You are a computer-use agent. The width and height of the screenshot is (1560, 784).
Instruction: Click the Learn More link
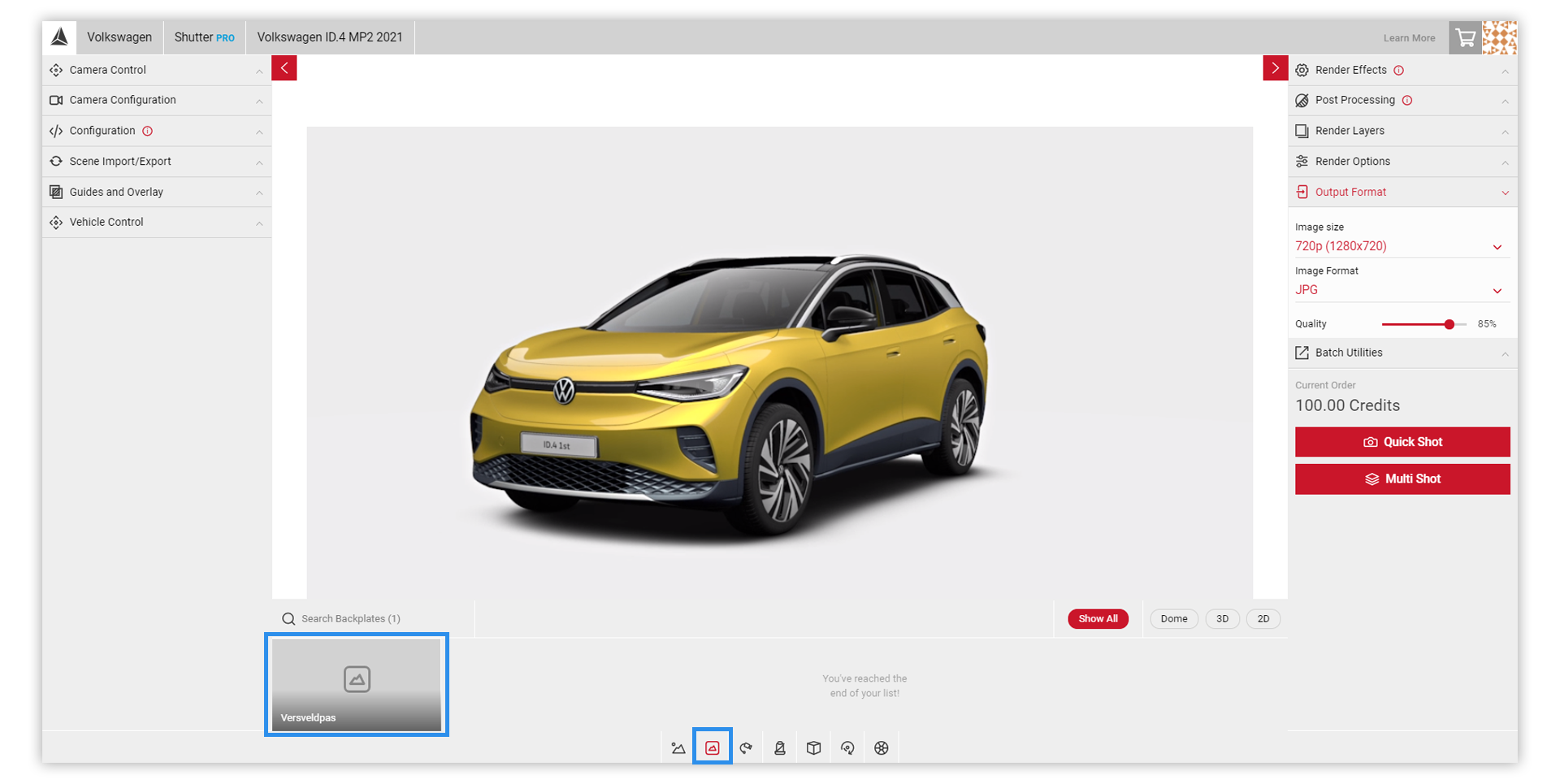point(1409,38)
